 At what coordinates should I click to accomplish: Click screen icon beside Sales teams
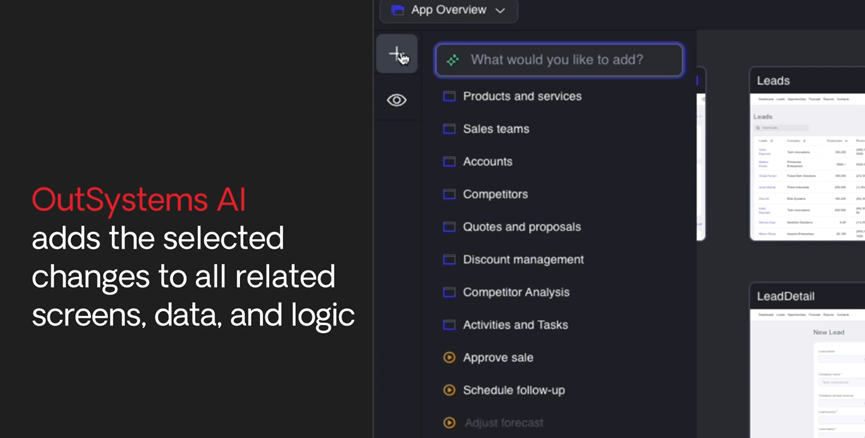[x=449, y=129]
